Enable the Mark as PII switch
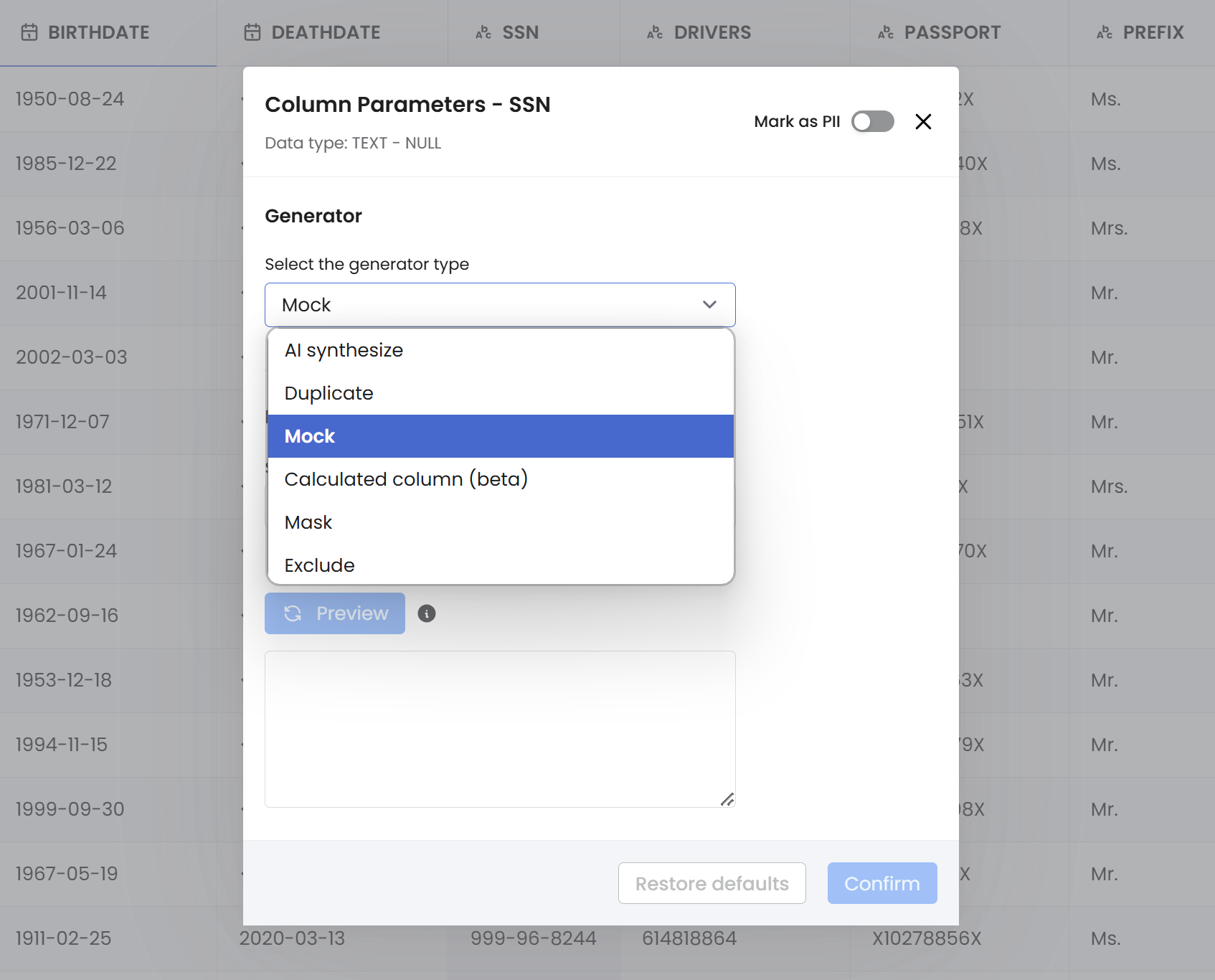 click(x=872, y=122)
